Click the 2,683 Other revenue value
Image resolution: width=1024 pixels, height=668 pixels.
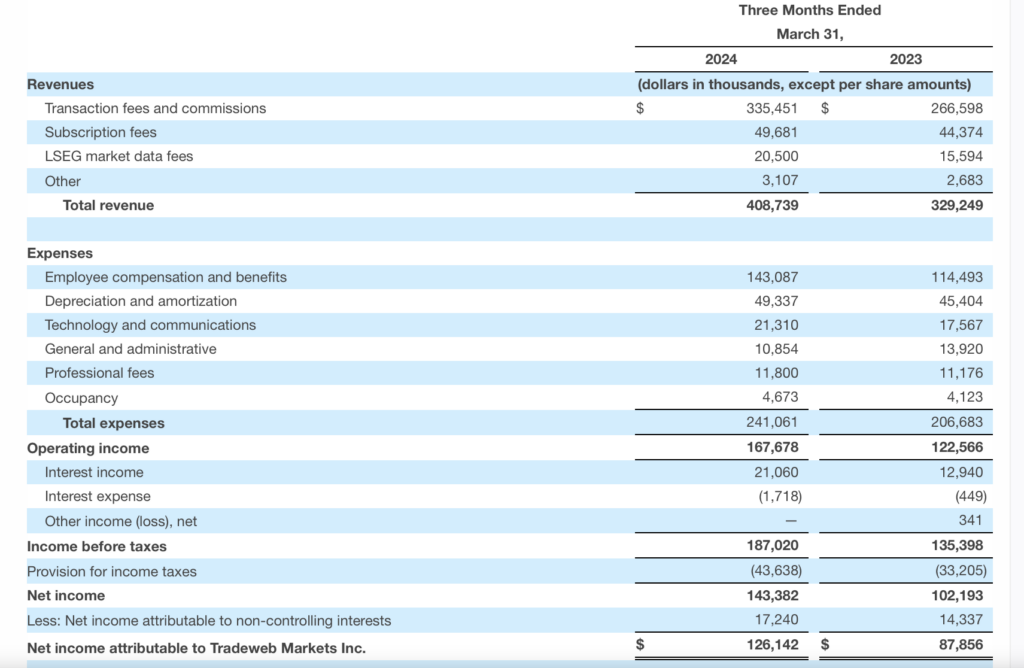click(x=965, y=180)
